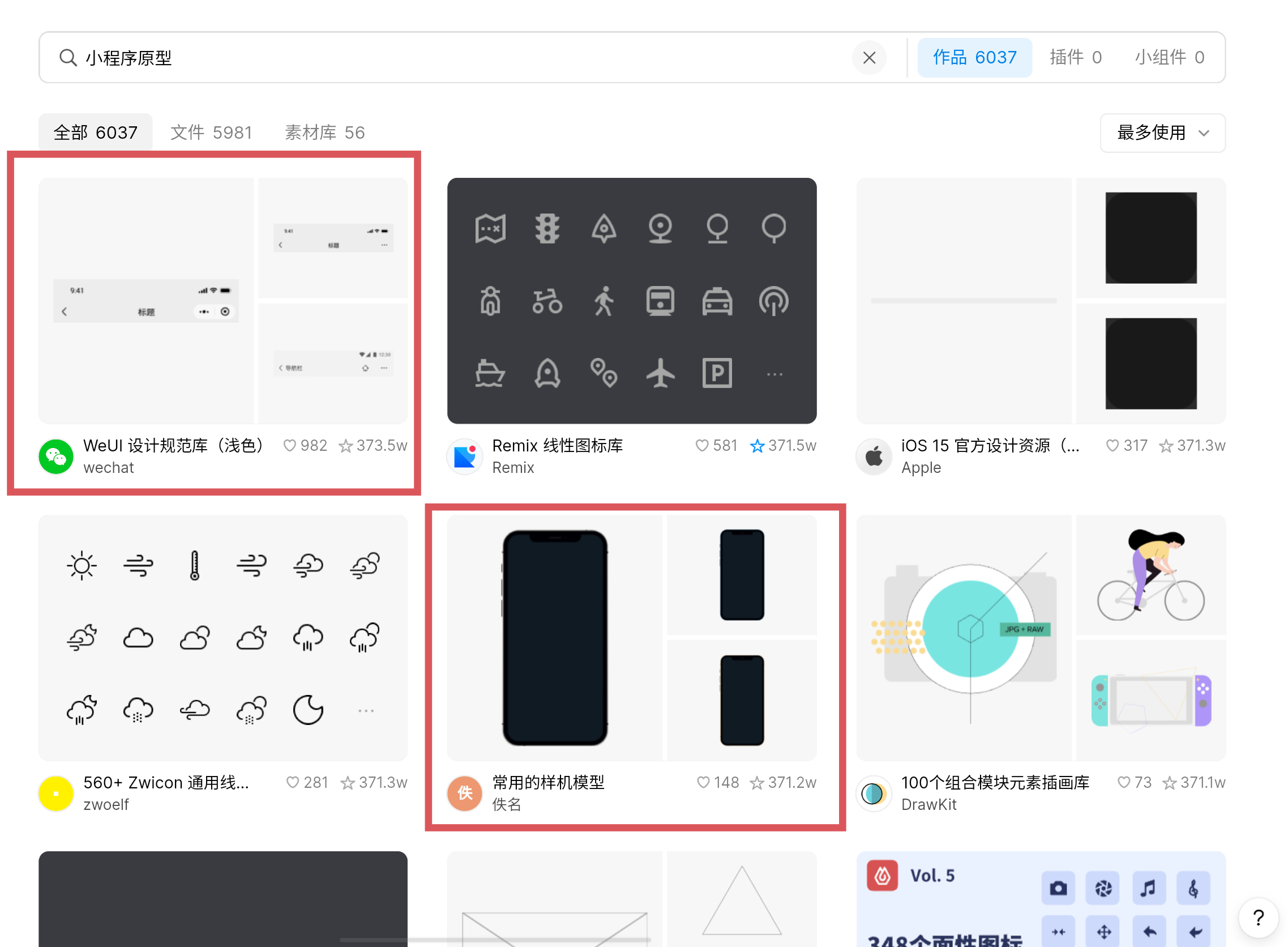
Task: Click the DrawKit avatar icon
Action: tap(874, 794)
